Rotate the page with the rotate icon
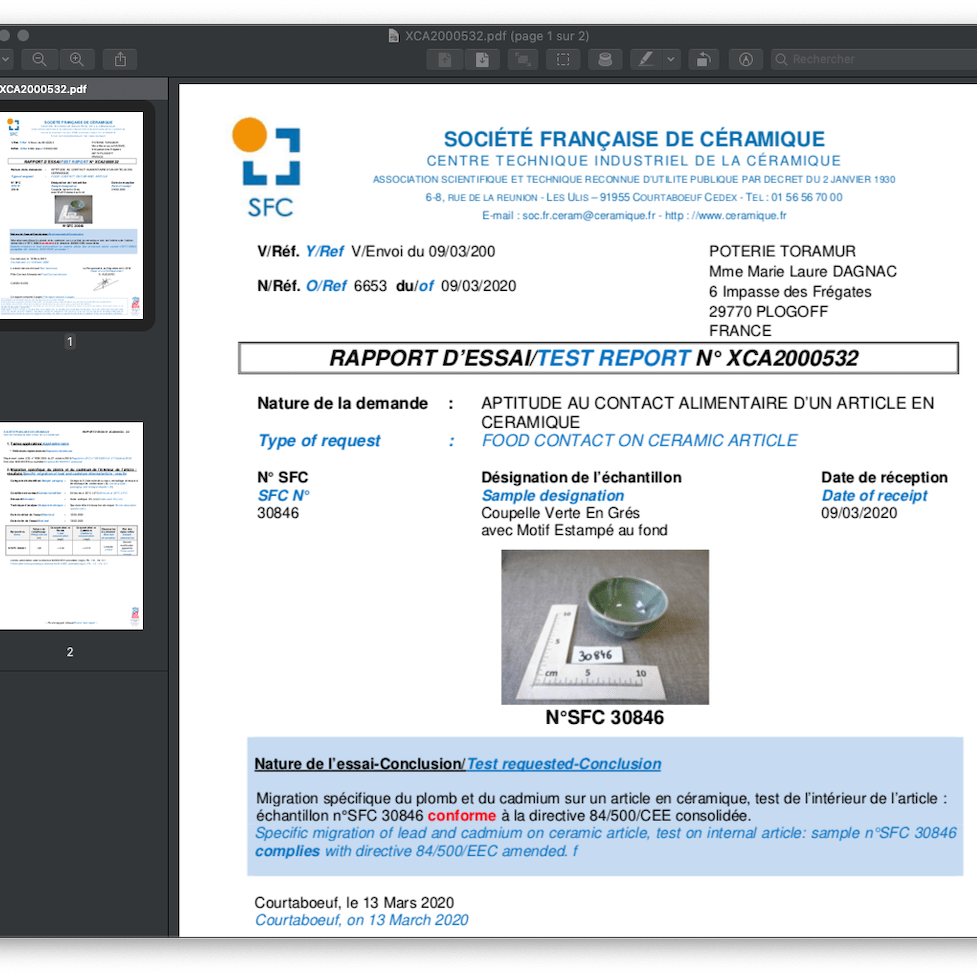This screenshot has height=977, width=977. point(703,59)
